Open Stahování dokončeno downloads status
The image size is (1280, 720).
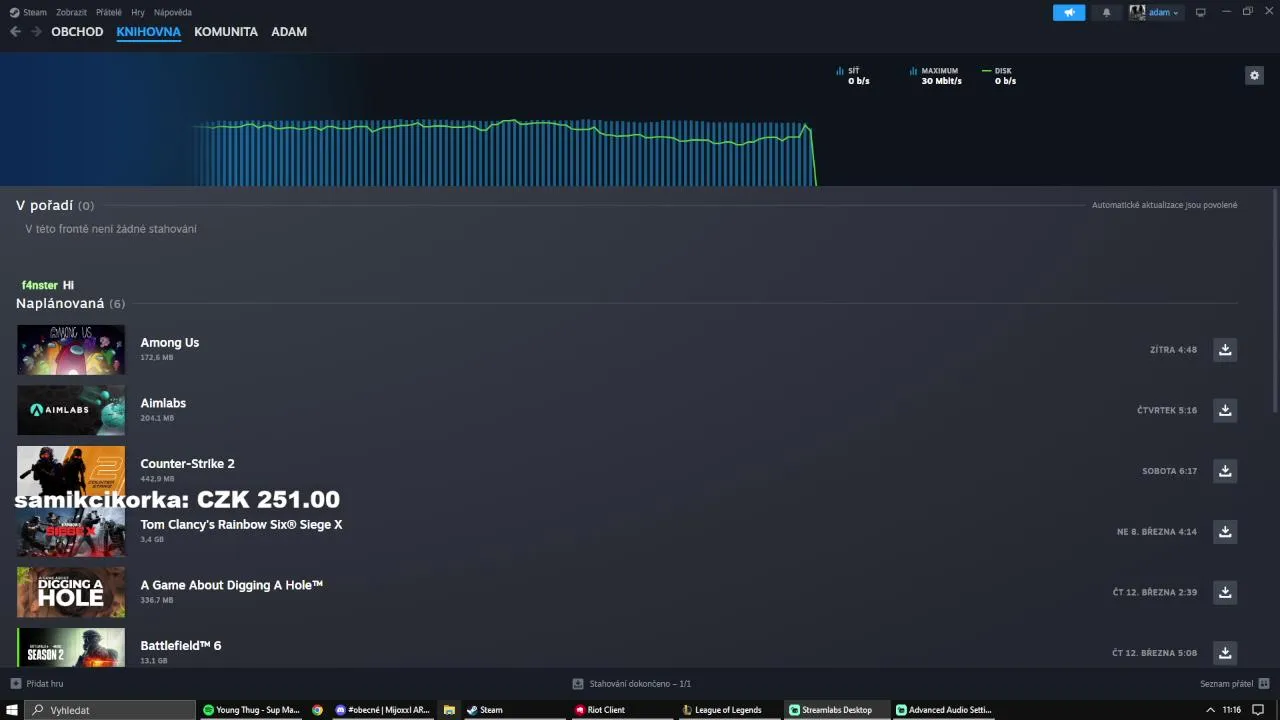tap(632, 684)
